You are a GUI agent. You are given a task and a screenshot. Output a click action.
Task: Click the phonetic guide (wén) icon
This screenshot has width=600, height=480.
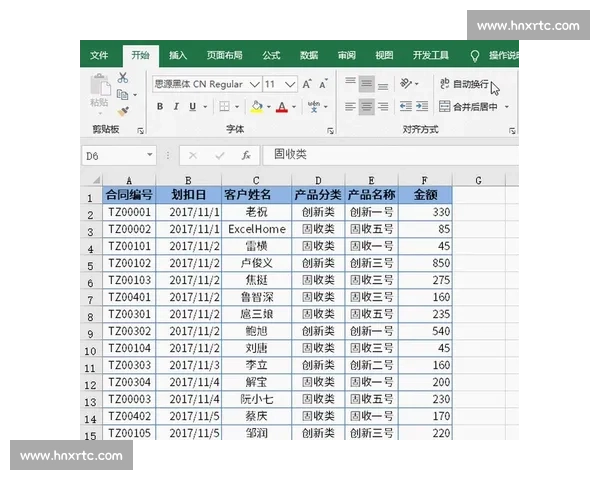click(314, 107)
